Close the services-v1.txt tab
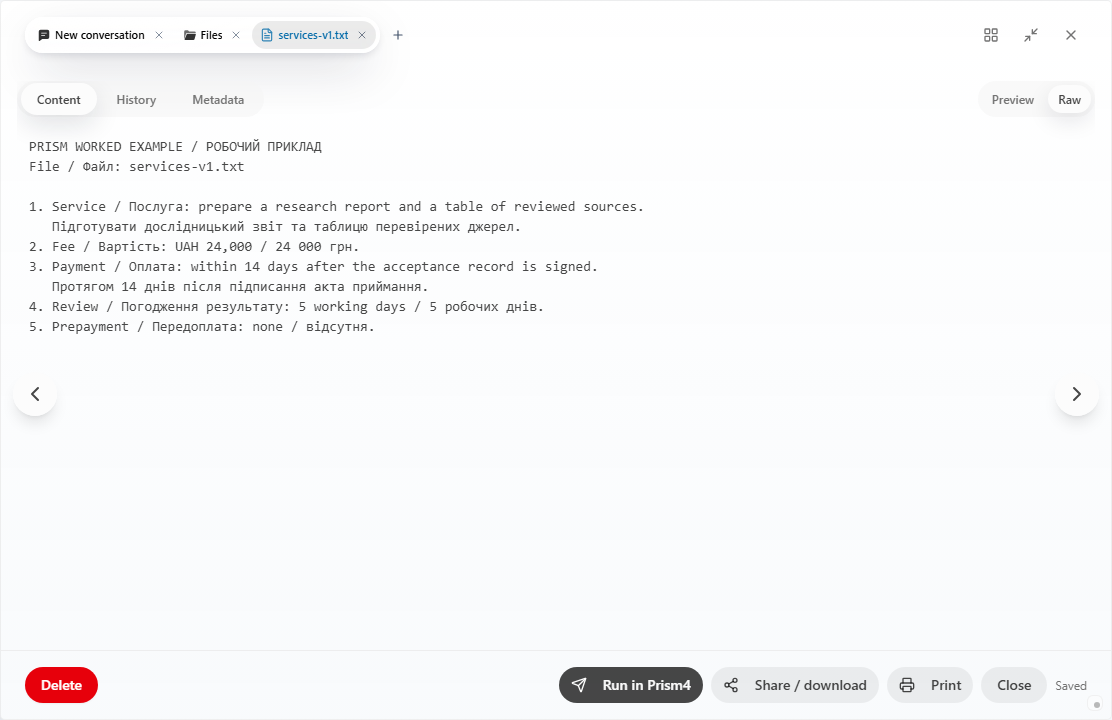This screenshot has height=720, width=1112. [362, 35]
